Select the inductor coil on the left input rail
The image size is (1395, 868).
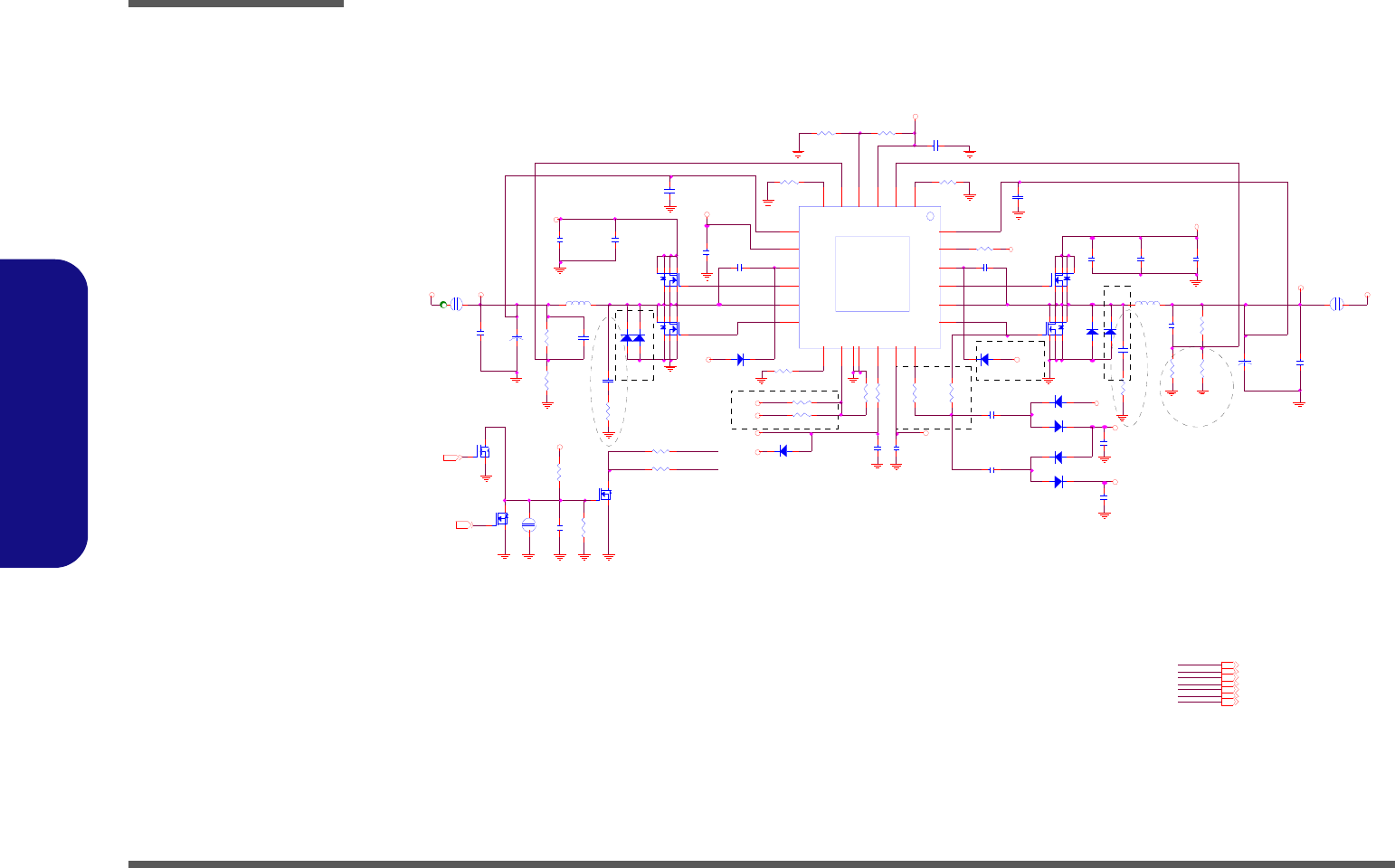click(x=578, y=304)
